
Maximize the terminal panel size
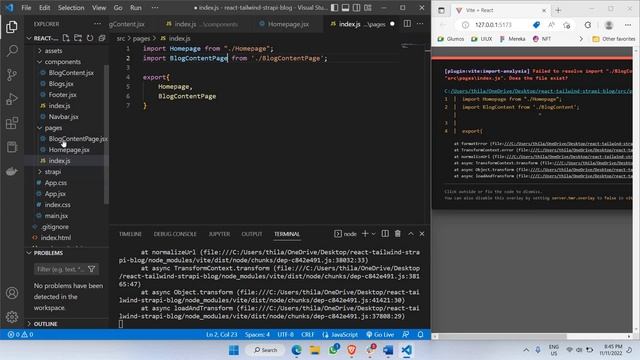coord(411,233)
